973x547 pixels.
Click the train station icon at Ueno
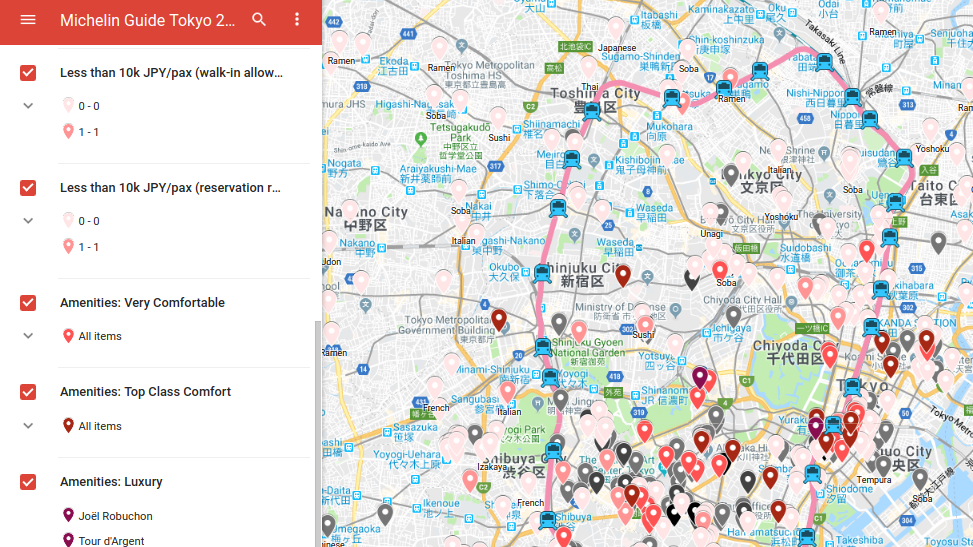click(x=895, y=202)
